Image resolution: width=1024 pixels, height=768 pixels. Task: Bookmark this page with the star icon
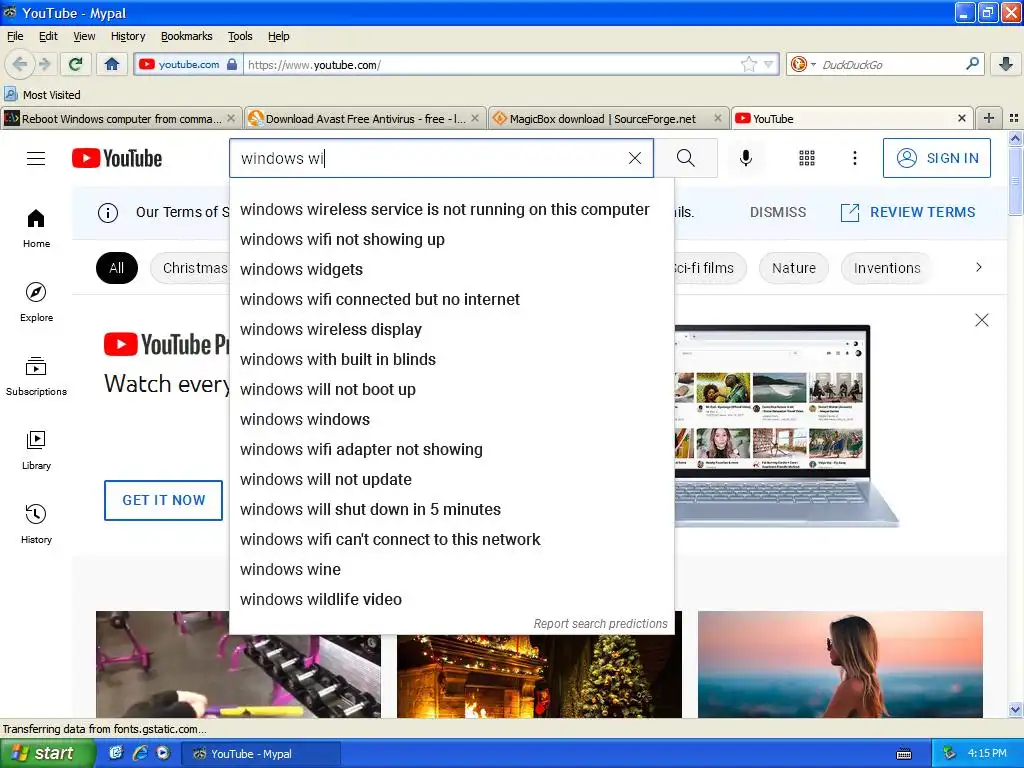click(x=748, y=64)
